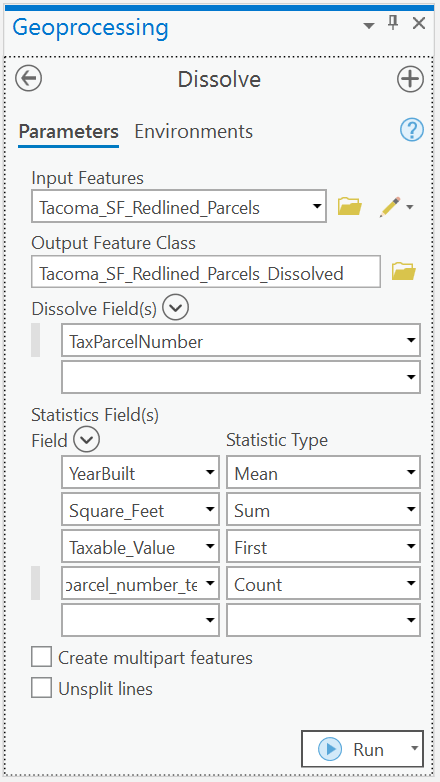This screenshot has height=782, width=440.
Task: Click the plus icon beside the Dissolve title
Action: click(410, 79)
